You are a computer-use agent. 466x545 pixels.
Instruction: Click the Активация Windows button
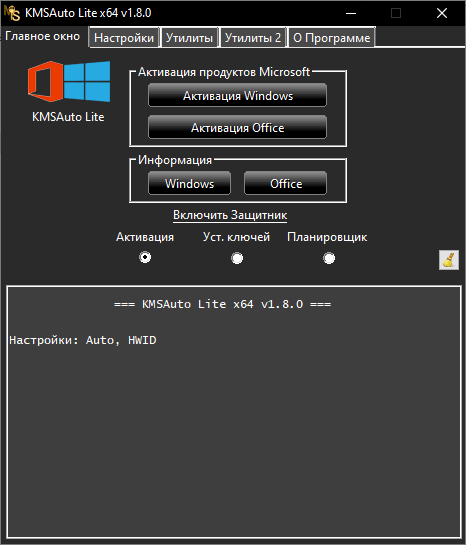click(x=237, y=95)
